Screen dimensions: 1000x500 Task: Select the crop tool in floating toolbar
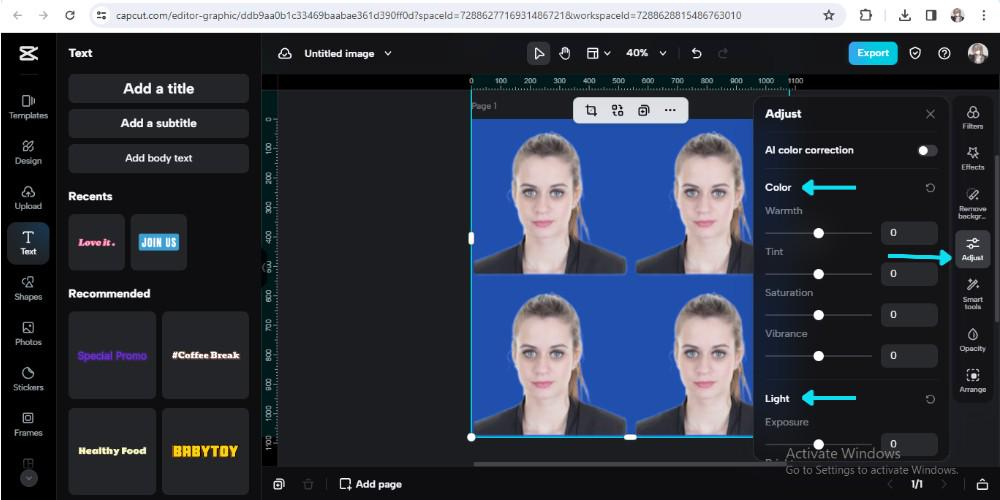click(x=591, y=110)
